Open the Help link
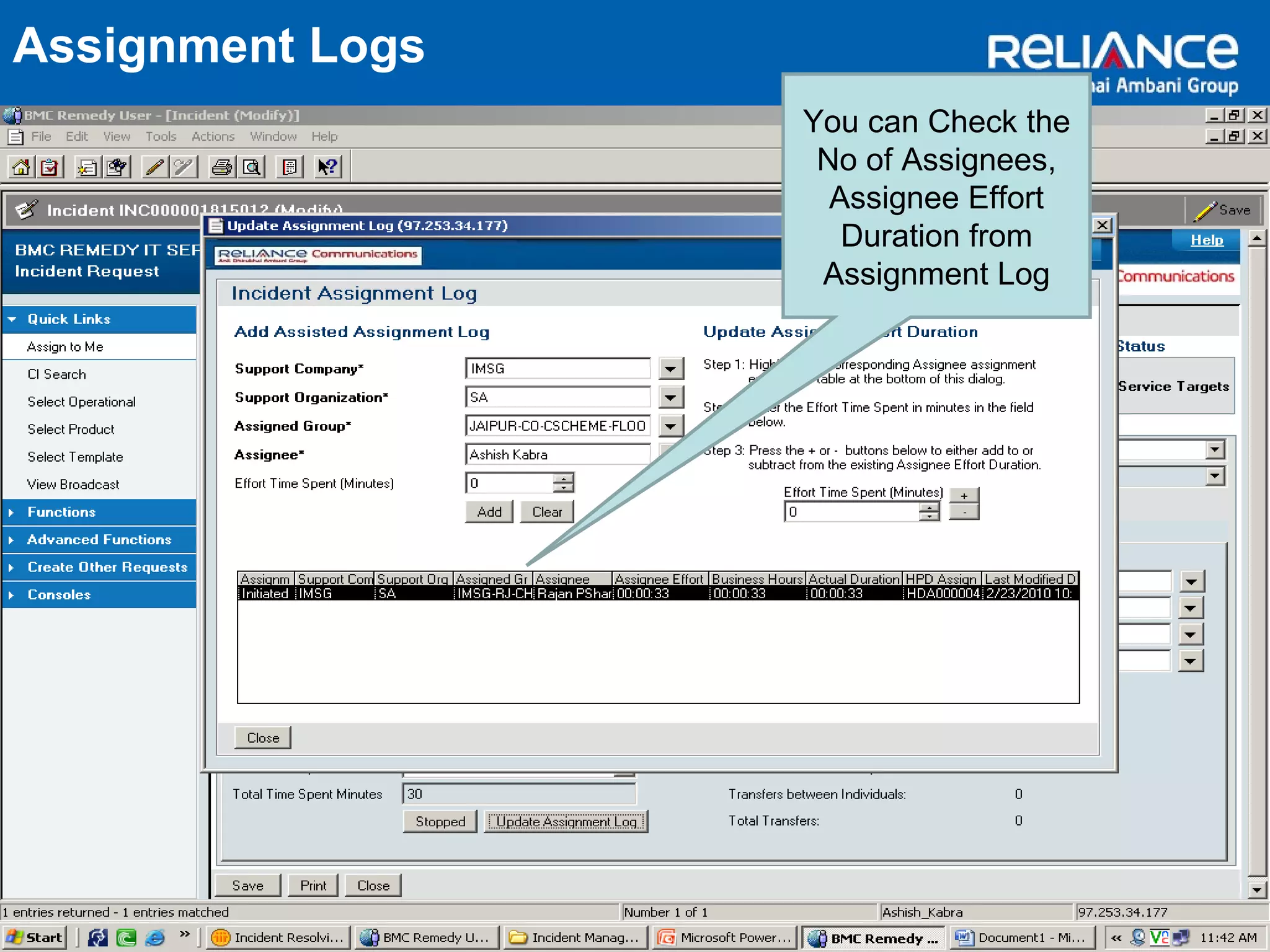The height and width of the screenshot is (952, 1270). click(1206, 240)
